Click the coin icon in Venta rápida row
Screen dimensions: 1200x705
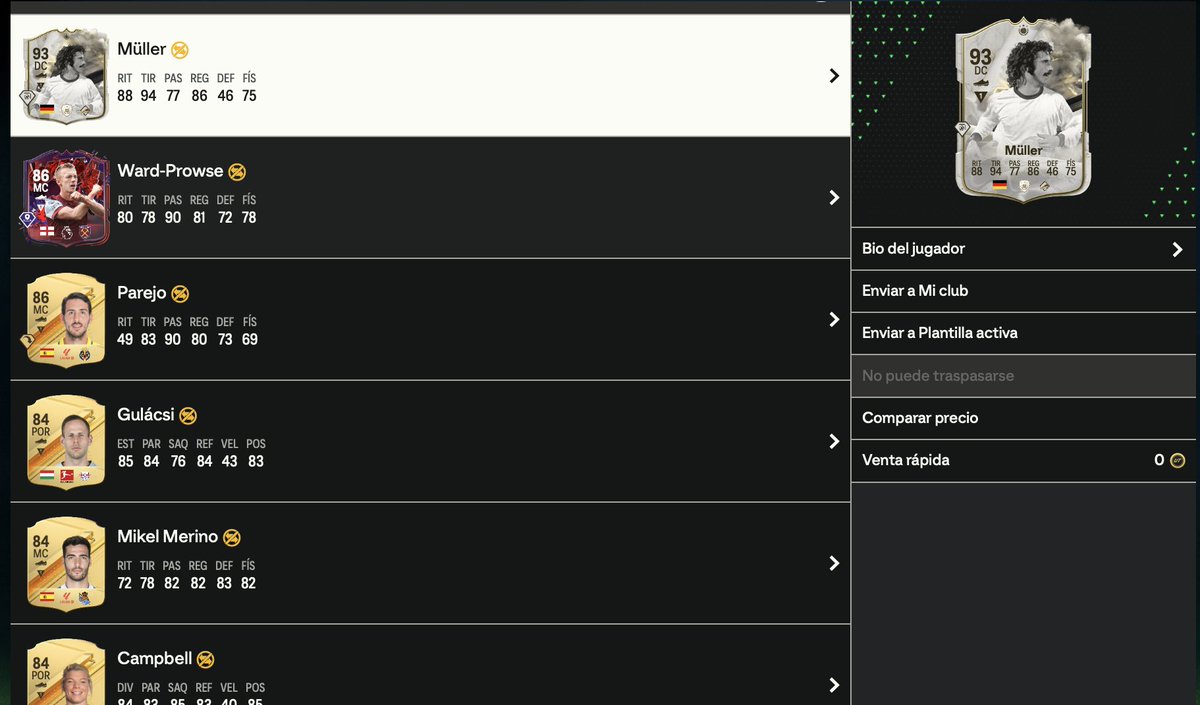pos(1177,461)
